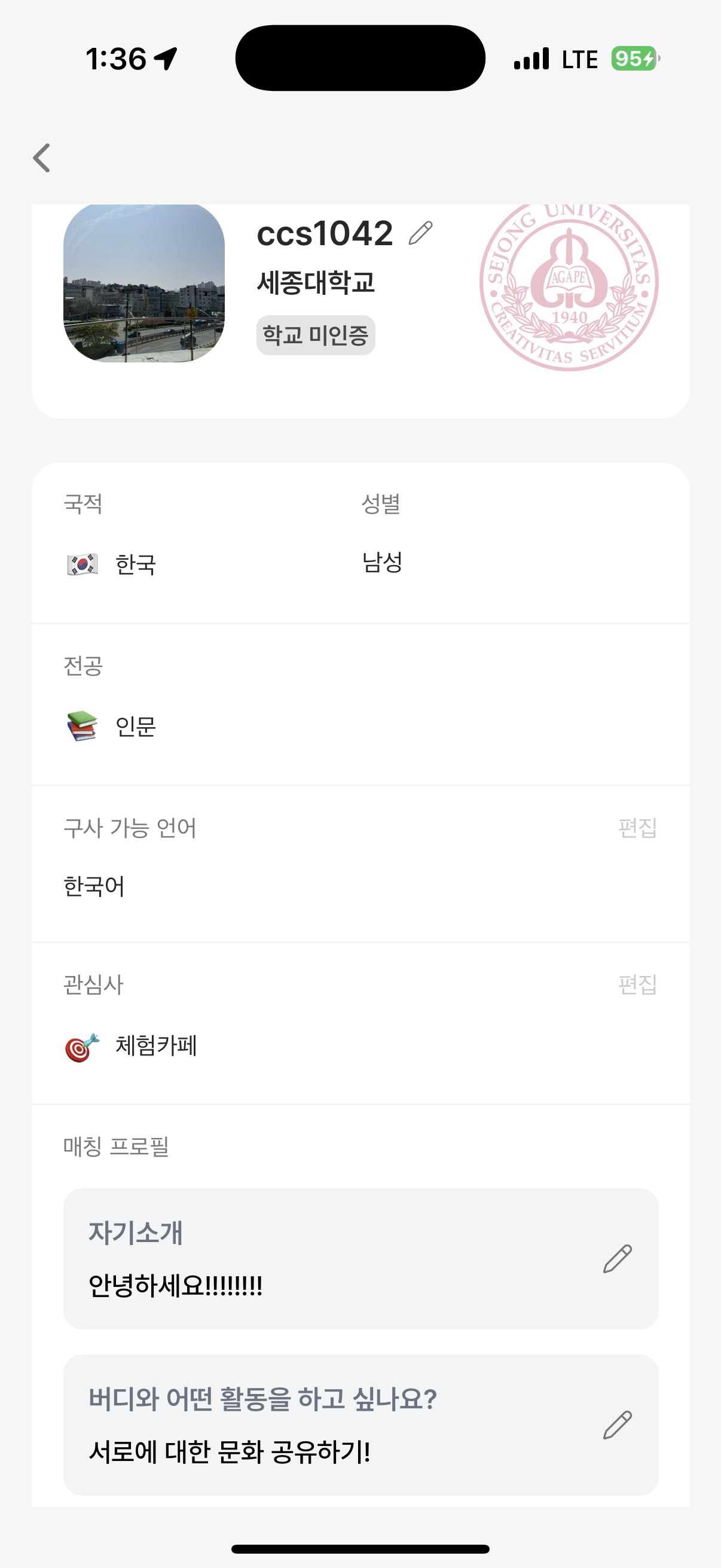
Task: Tap the Korean flag icon
Action: 82,565
